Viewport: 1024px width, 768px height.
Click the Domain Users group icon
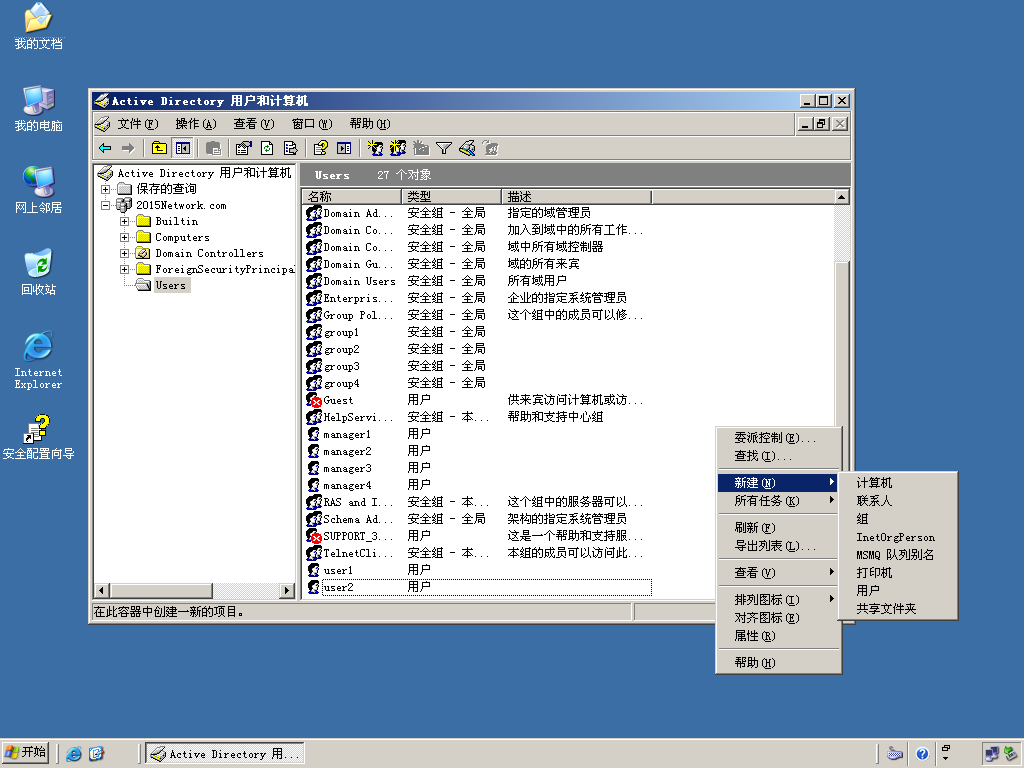click(x=314, y=281)
